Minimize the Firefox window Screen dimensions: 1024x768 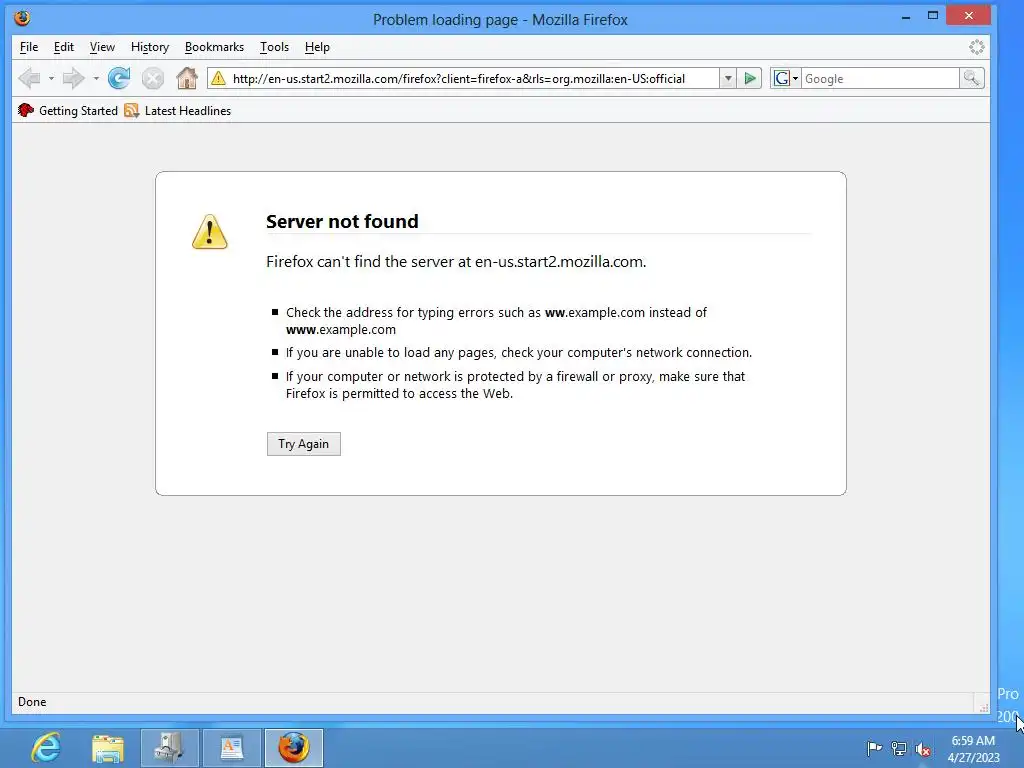906,17
